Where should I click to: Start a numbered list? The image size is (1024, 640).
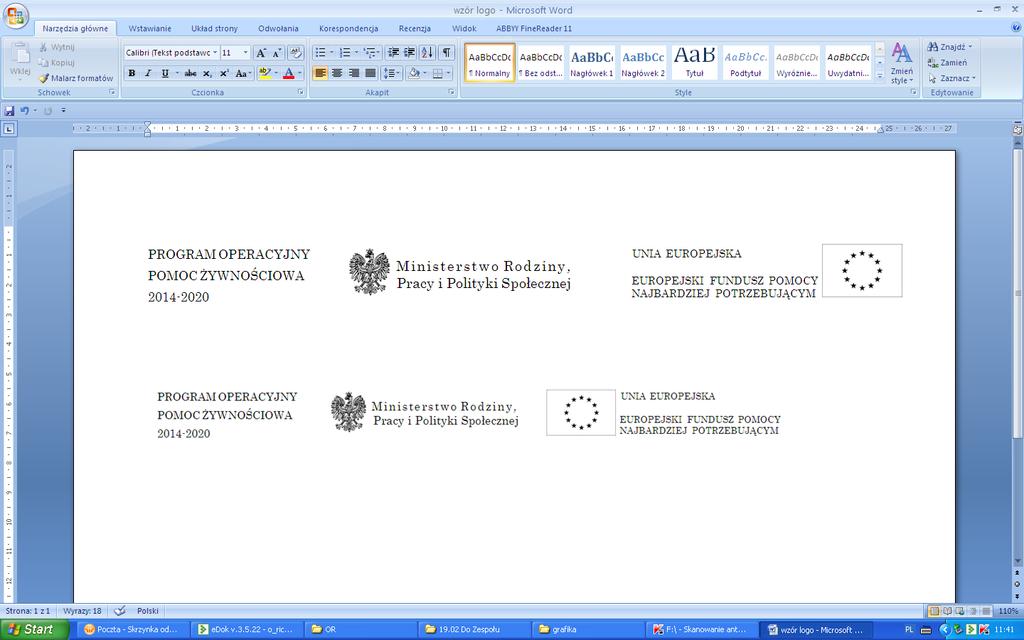click(345, 53)
